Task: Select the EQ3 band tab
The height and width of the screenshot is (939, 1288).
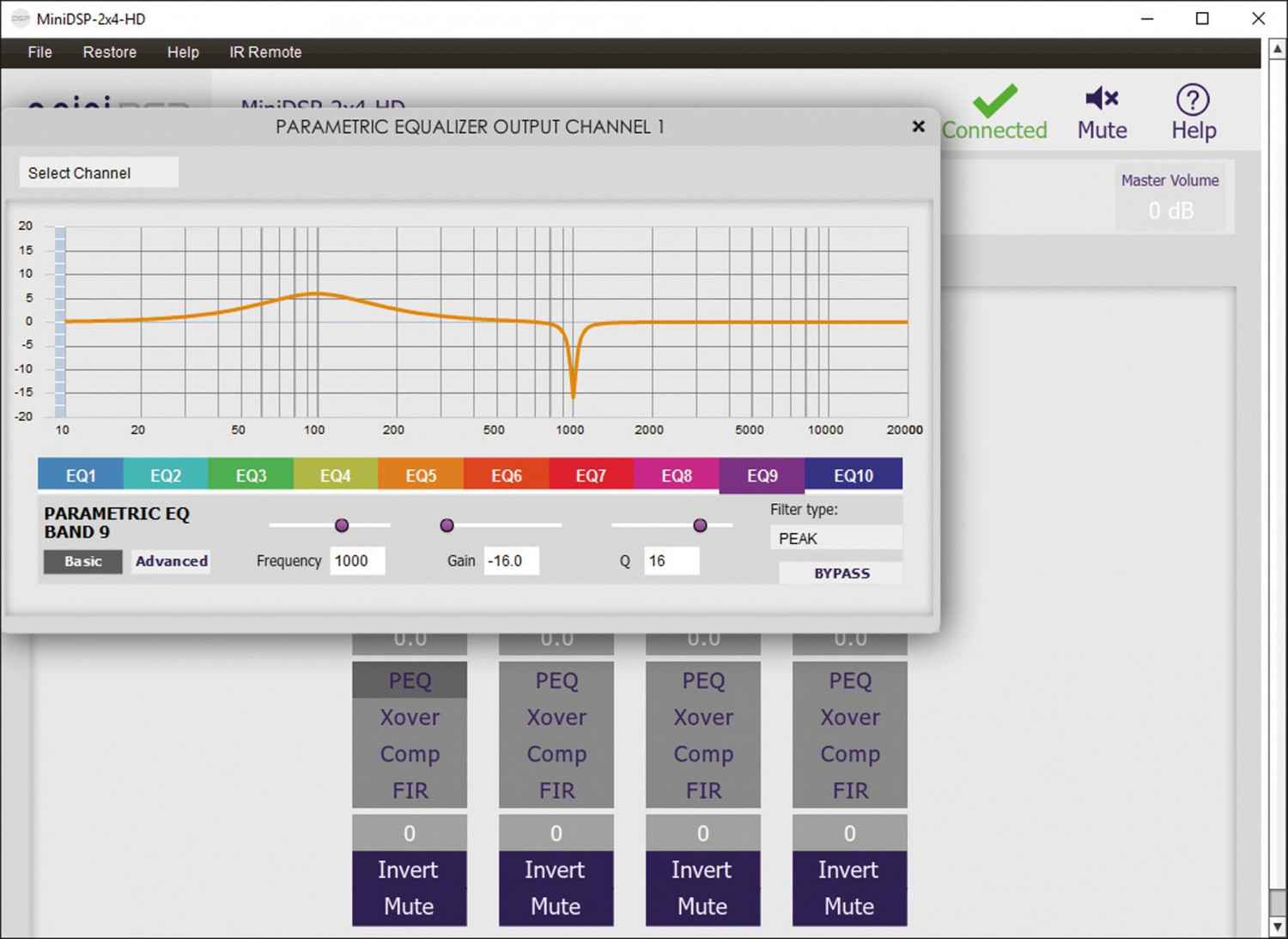Action: point(251,475)
